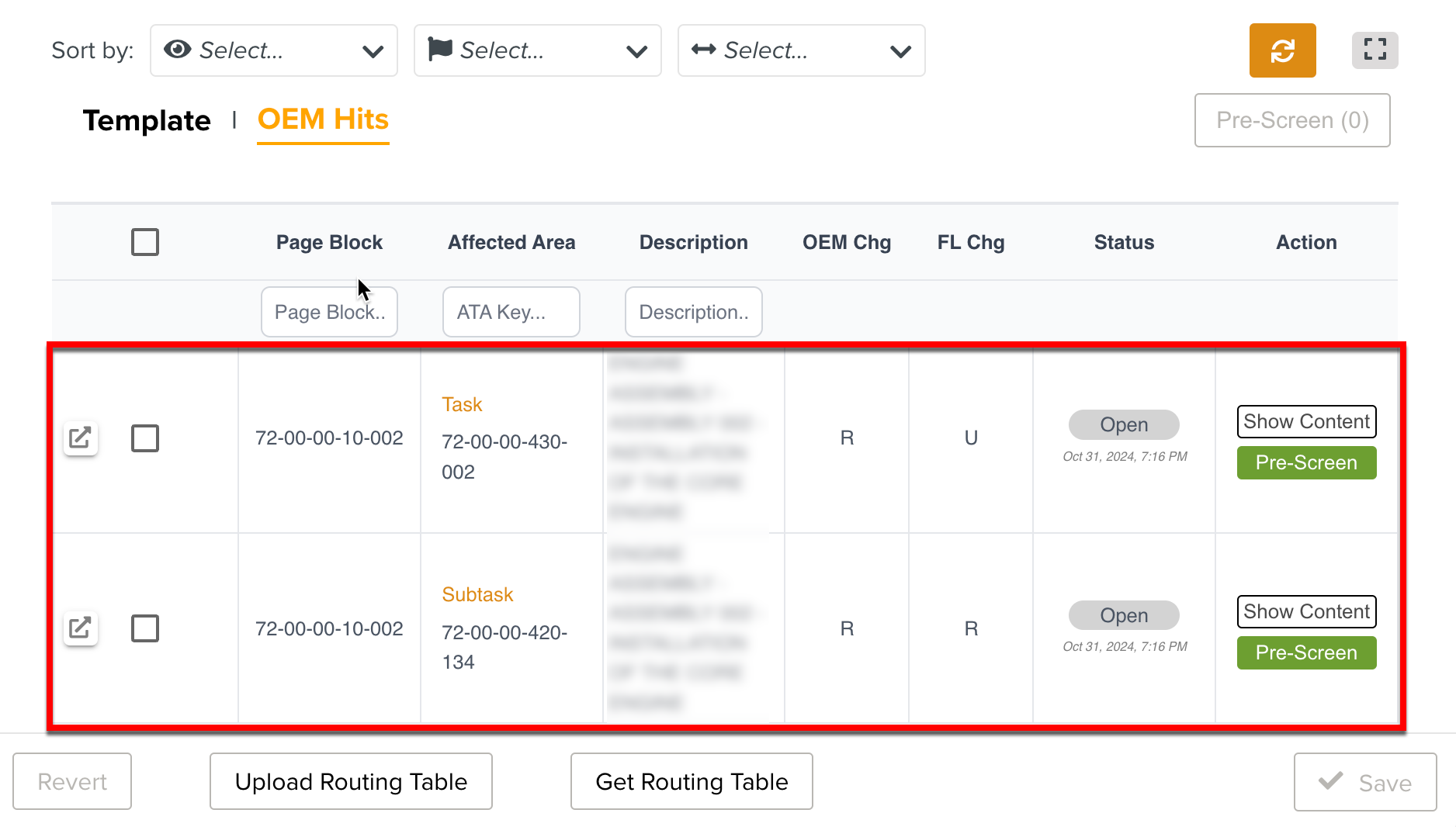The image size is (1456, 827).
Task: Click the Description filter input
Action: pyautogui.click(x=693, y=312)
